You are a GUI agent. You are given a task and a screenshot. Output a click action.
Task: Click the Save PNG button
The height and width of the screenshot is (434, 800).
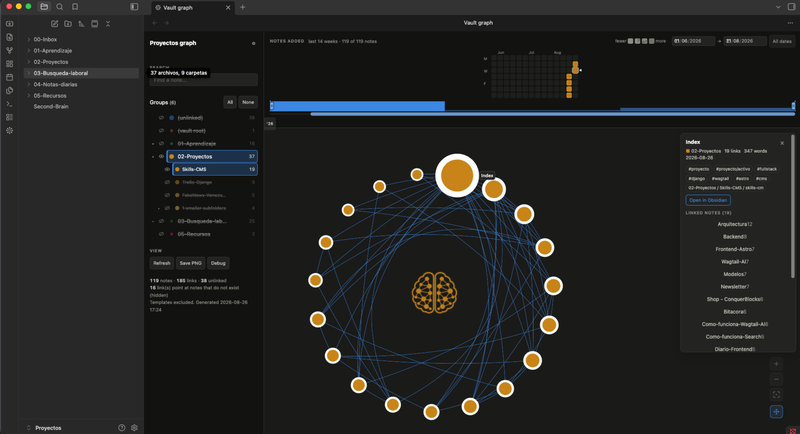190,263
